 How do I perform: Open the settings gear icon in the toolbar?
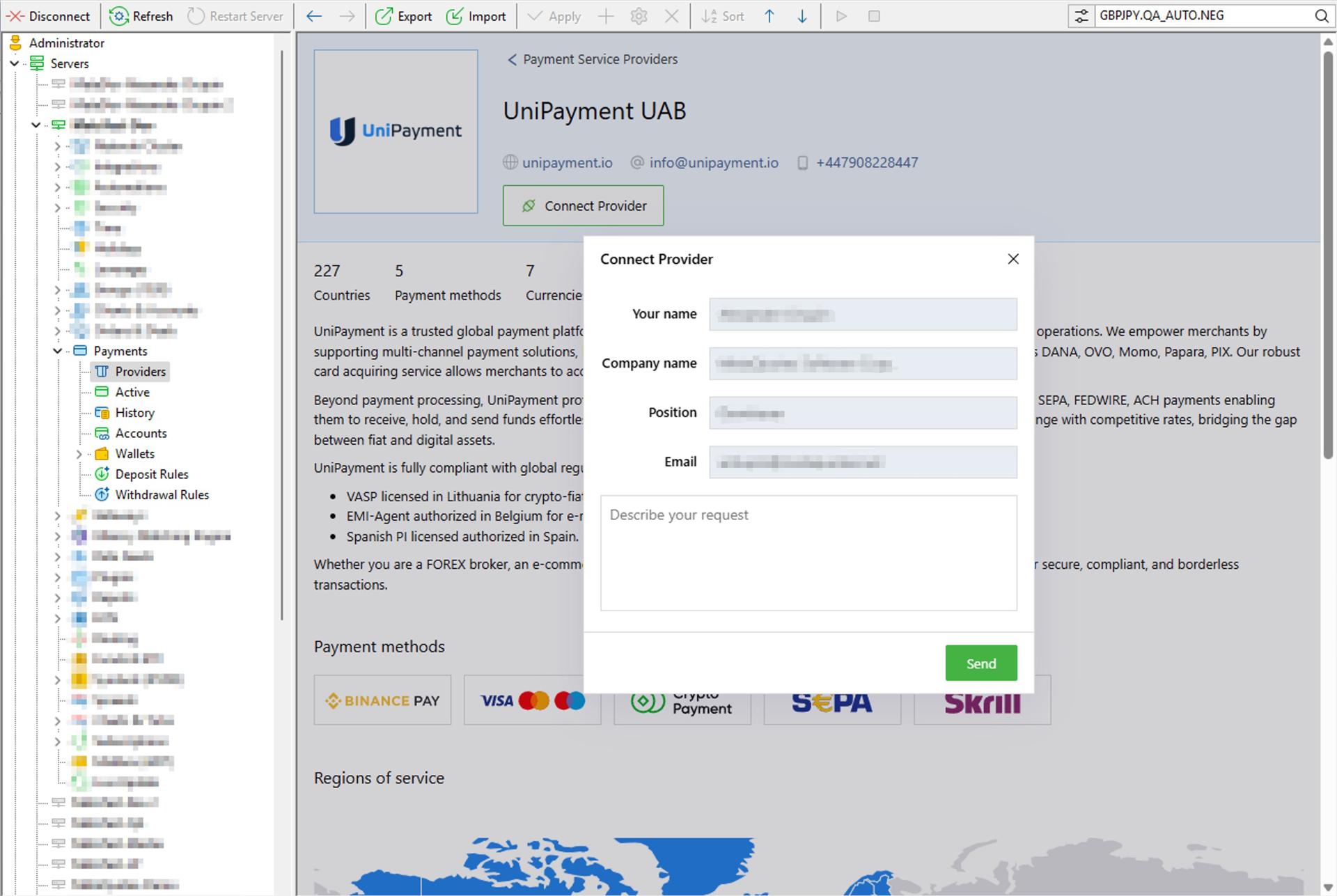click(639, 16)
